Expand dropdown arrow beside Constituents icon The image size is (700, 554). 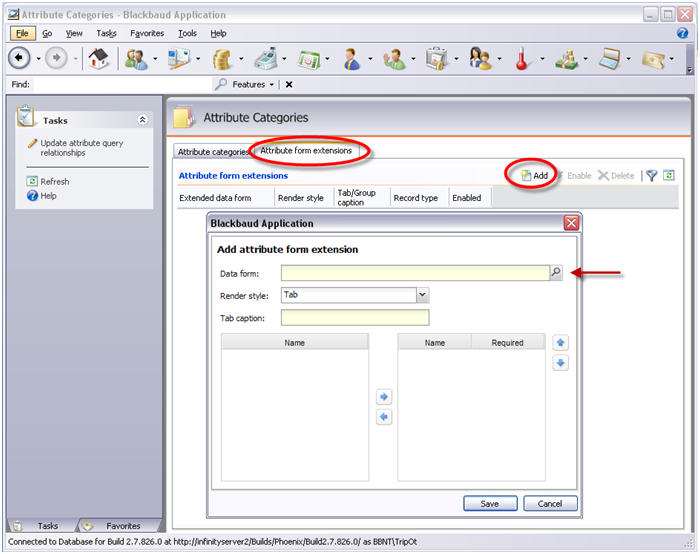155,58
